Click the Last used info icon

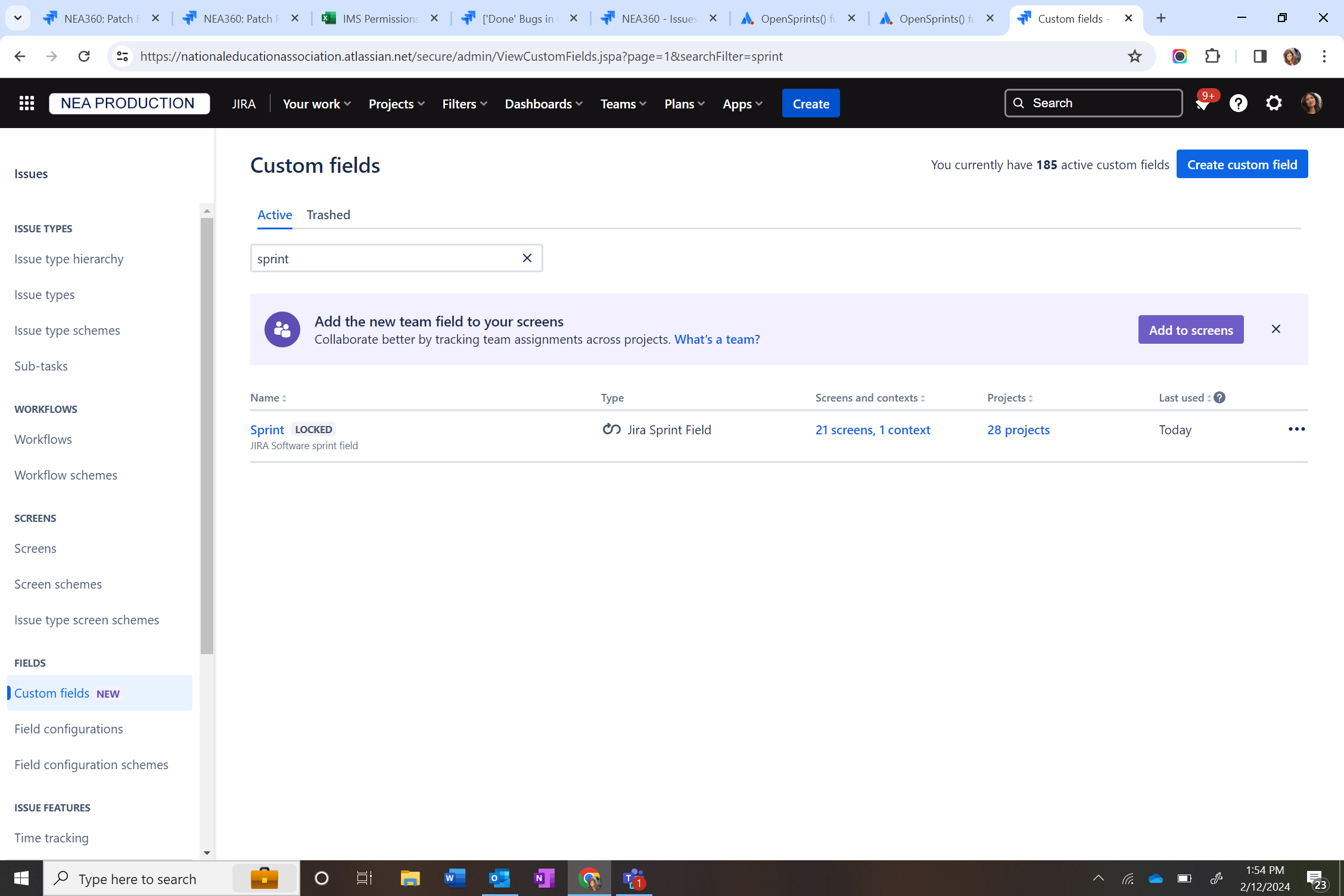(1219, 397)
